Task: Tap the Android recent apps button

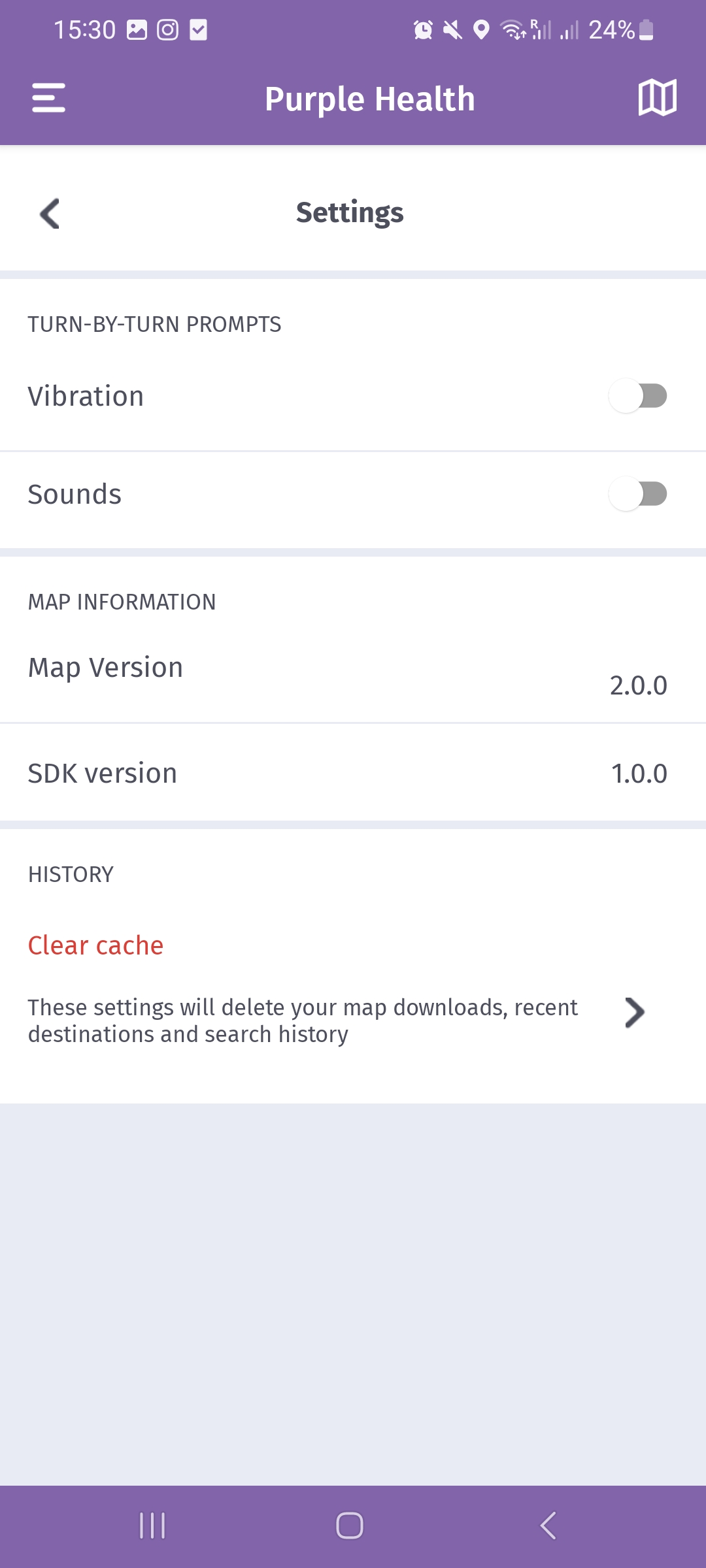Action: coord(152,1526)
